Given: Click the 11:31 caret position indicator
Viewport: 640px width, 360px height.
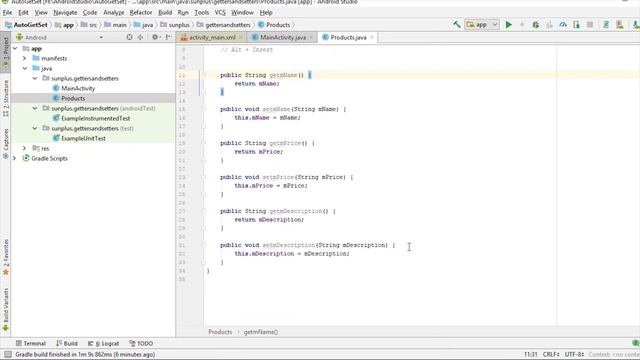Looking at the screenshot, I should click(530, 355).
